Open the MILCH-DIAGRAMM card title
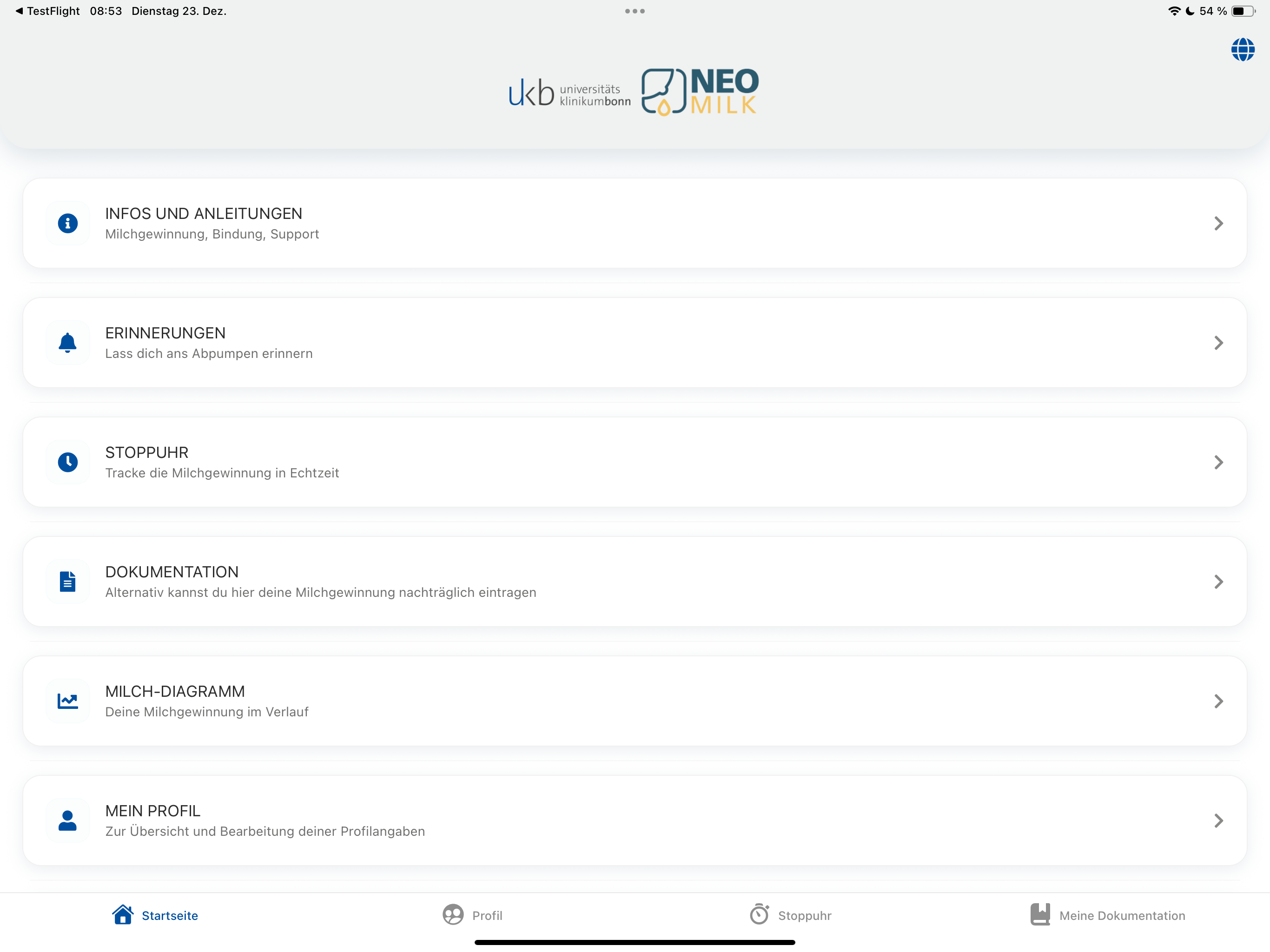Image resolution: width=1270 pixels, height=952 pixels. click(175, 691)
